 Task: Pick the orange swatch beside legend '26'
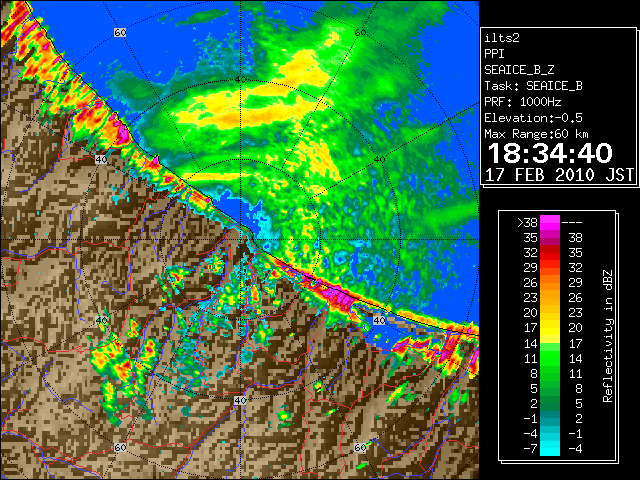(550, 283)
